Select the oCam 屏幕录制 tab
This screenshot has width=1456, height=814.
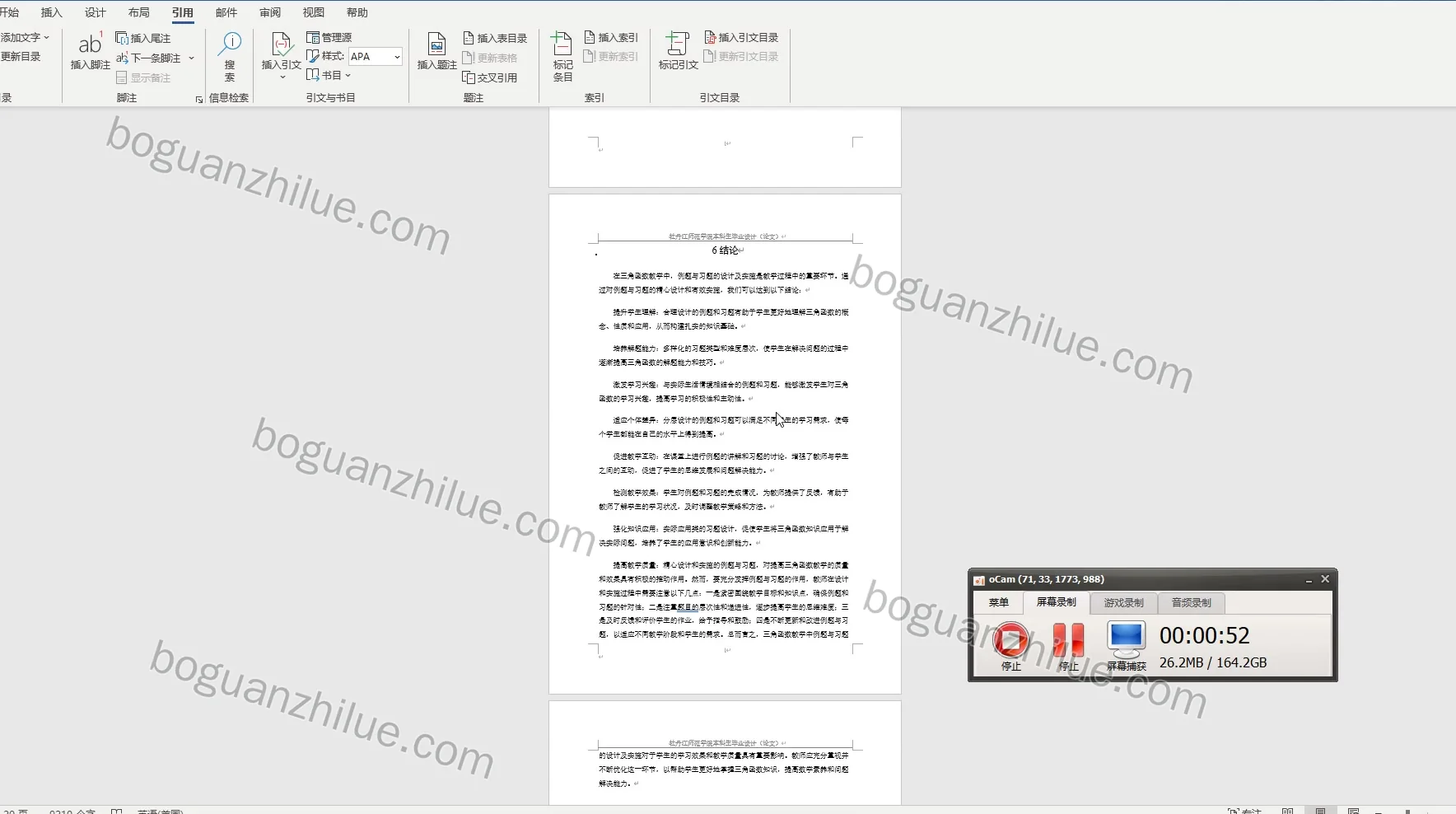coord(1057,602)
